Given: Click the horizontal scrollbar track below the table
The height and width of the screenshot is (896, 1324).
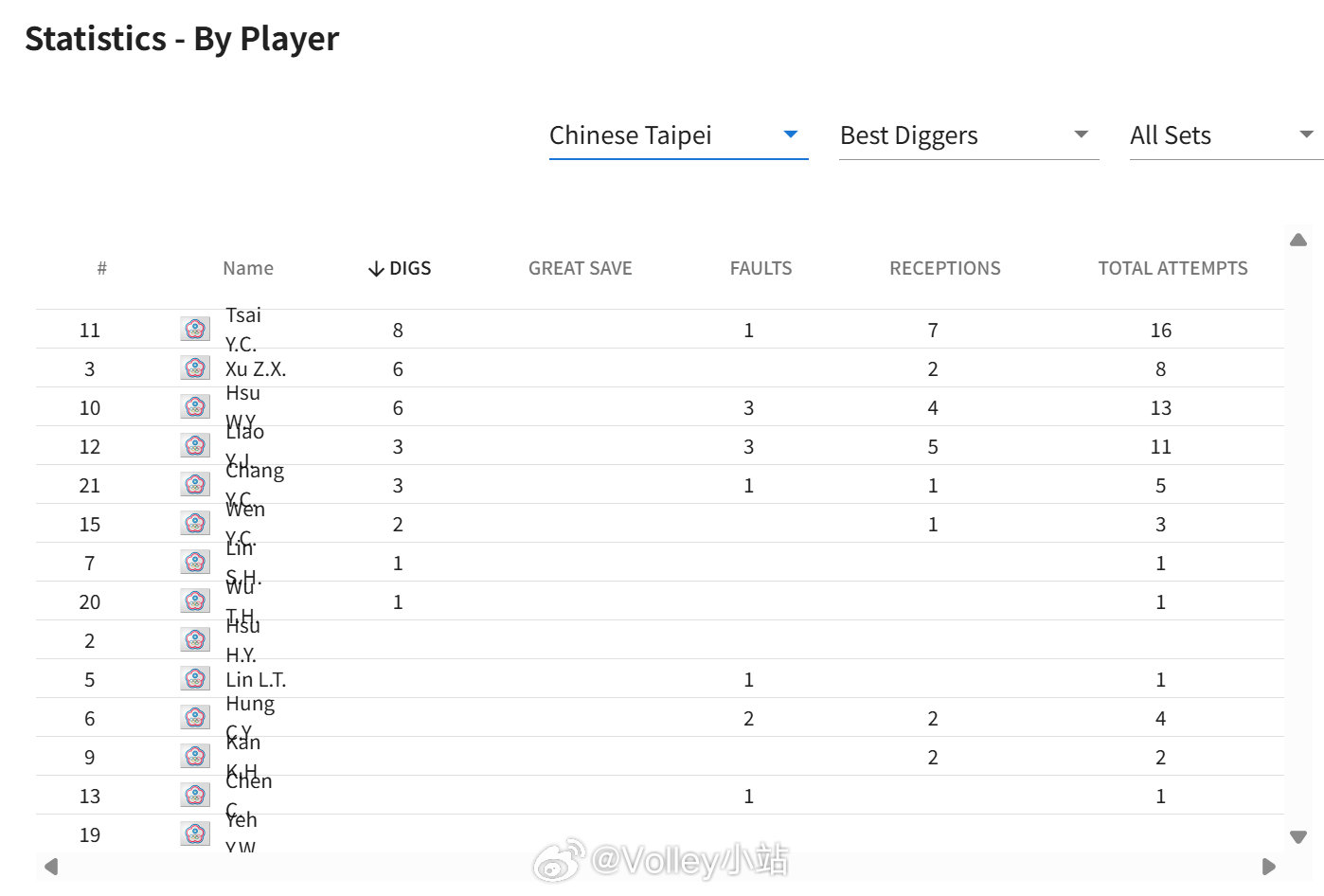Looking at the screenshot, I should click(660, 867).
